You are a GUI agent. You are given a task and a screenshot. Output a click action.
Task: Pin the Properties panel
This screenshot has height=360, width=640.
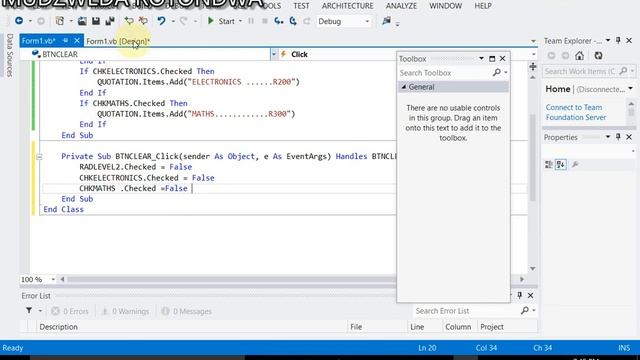(618, 137)
